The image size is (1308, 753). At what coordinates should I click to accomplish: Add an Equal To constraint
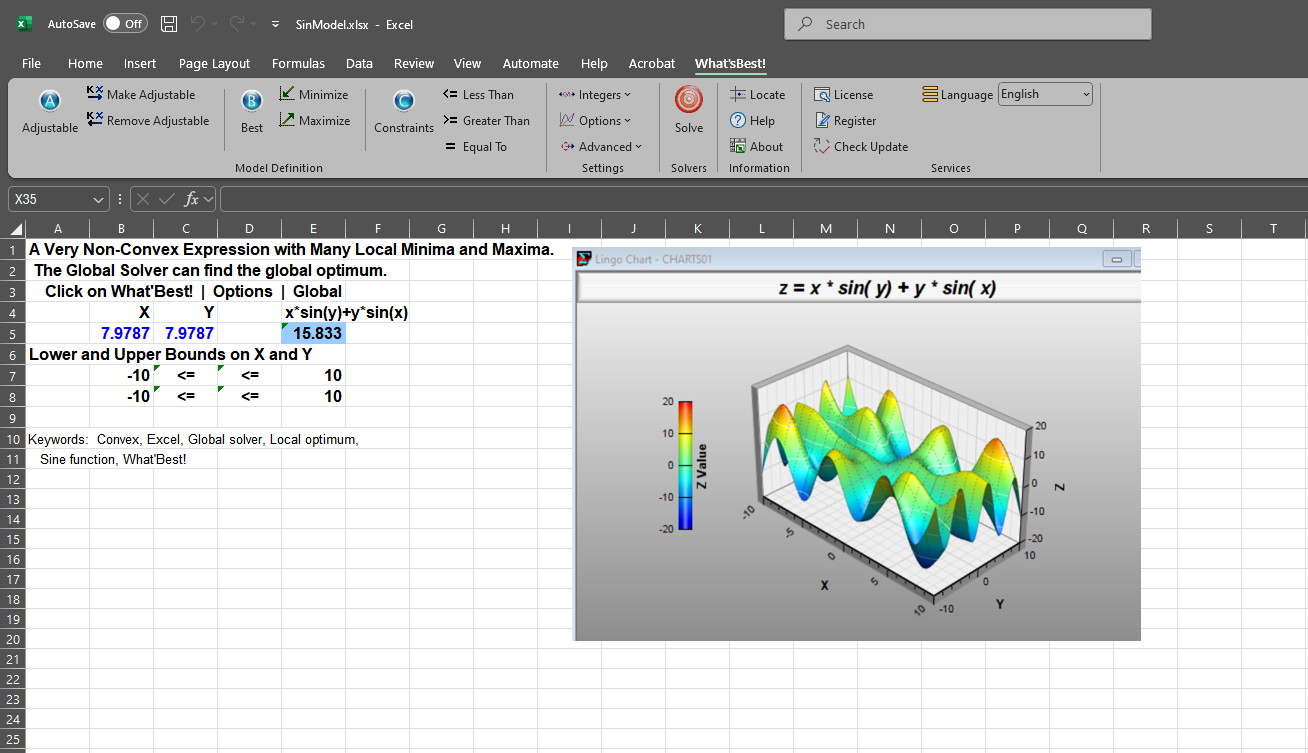[x=476, y=146]
